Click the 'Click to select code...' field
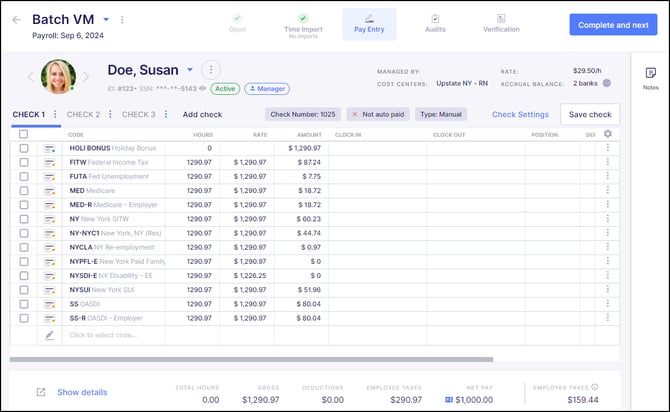Image resolution: width=670 pixels, height=412 pixels. (x=113, y=335)
